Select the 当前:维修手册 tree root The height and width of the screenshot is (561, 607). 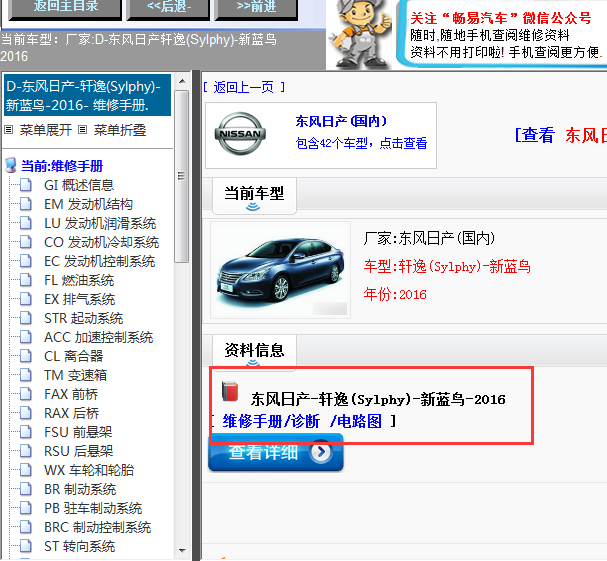pos(62,166)
